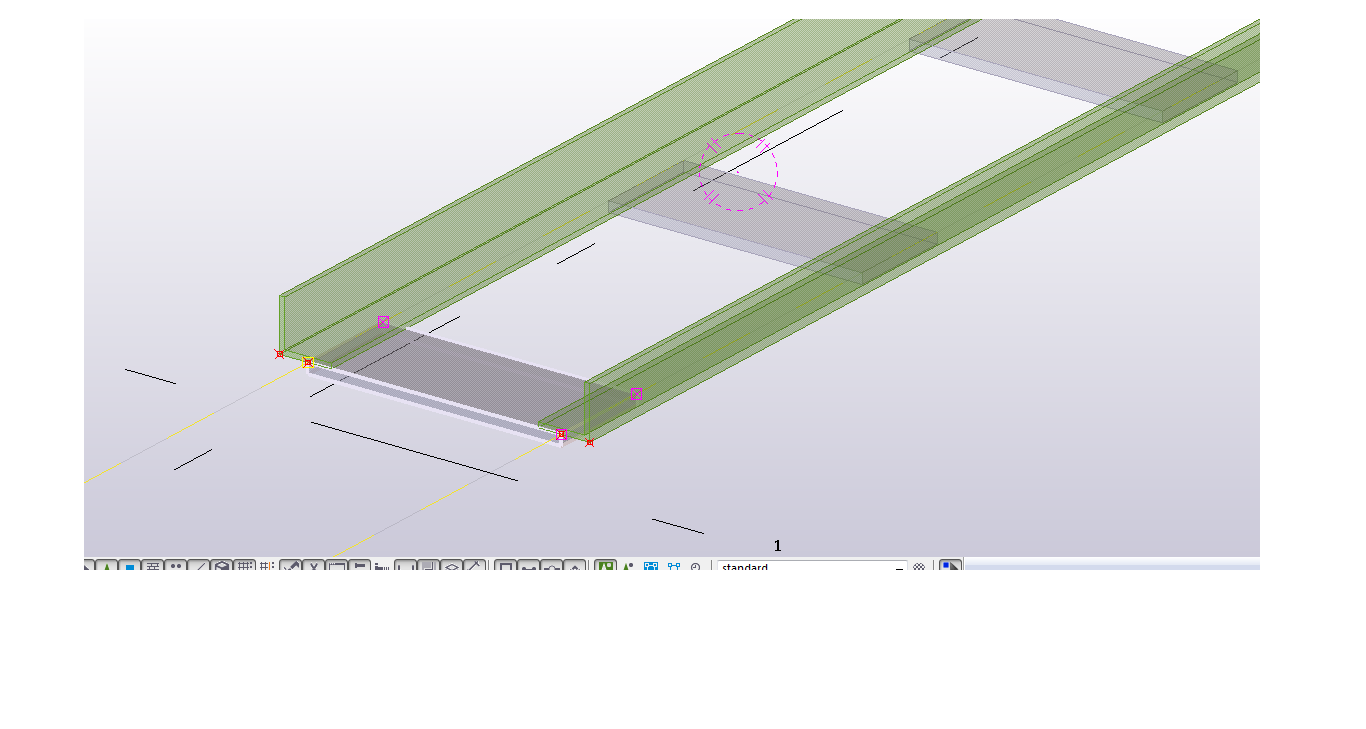Click the magenta handle at plate's front-right corner
This screenshot has width=1366, height=729.
[561, 434]
